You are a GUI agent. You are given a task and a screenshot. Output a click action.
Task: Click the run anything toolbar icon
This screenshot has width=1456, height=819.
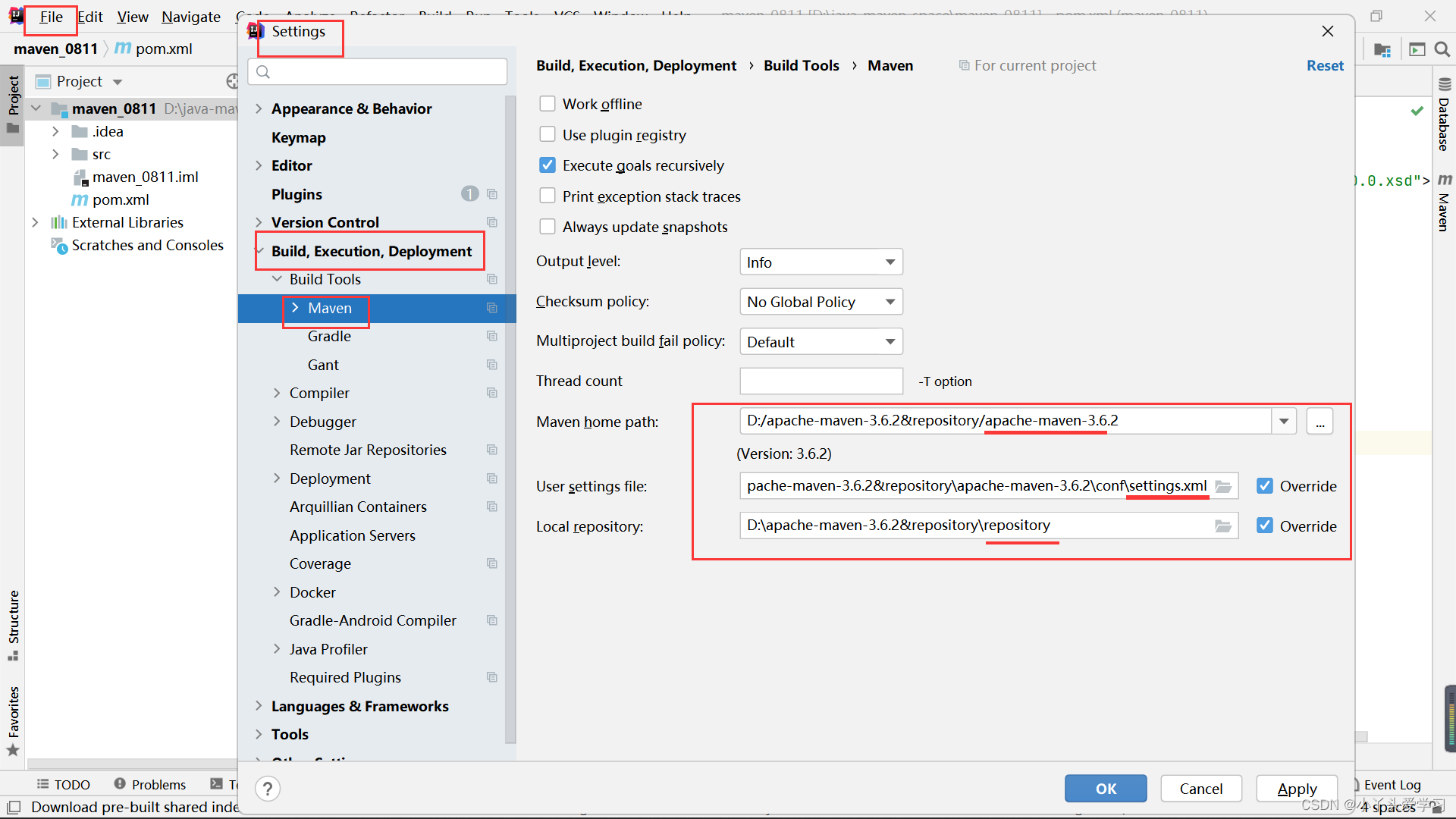pyautogui.click(x=1417, y=49)
